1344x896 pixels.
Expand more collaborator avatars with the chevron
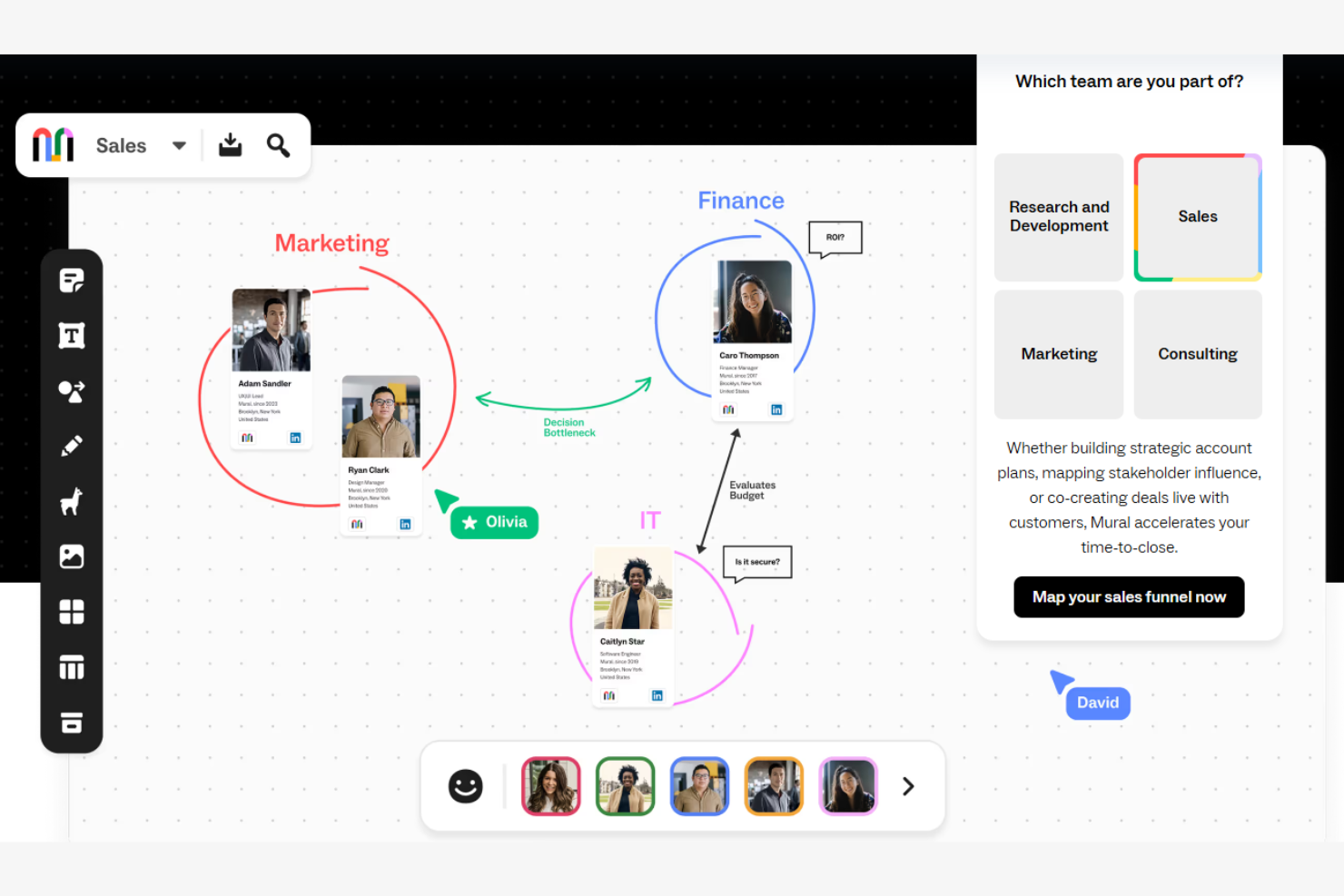[907, 786]
